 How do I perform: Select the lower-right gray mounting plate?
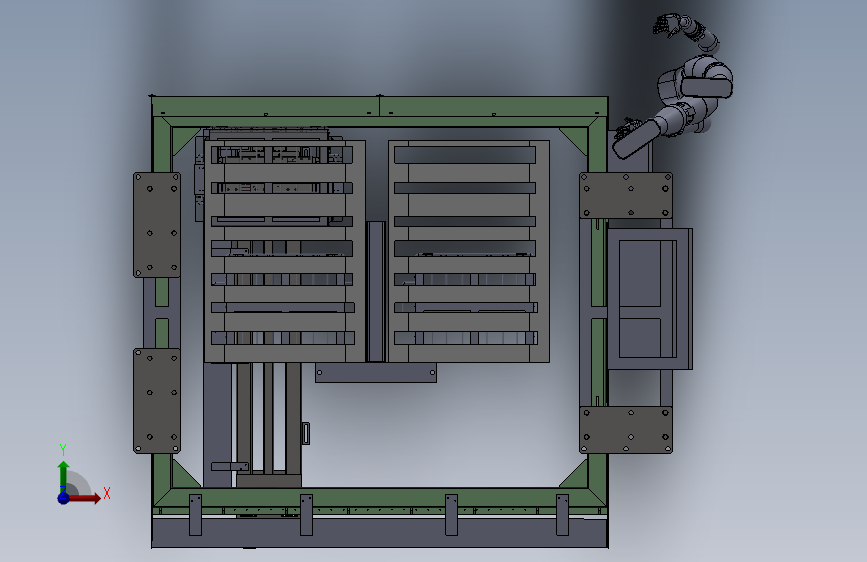(x=626, y=430)
